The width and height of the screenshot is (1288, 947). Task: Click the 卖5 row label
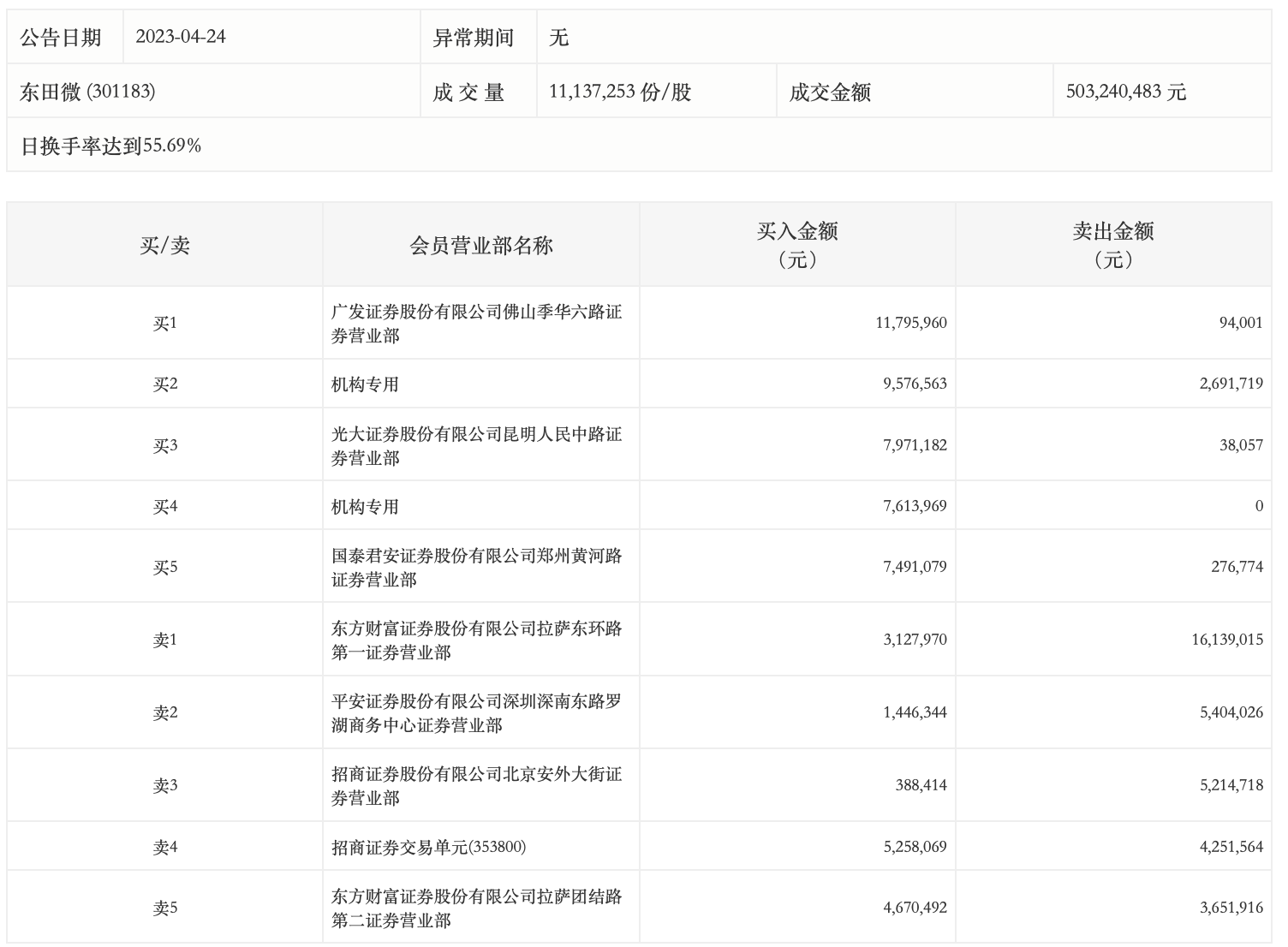pos(164,908)
